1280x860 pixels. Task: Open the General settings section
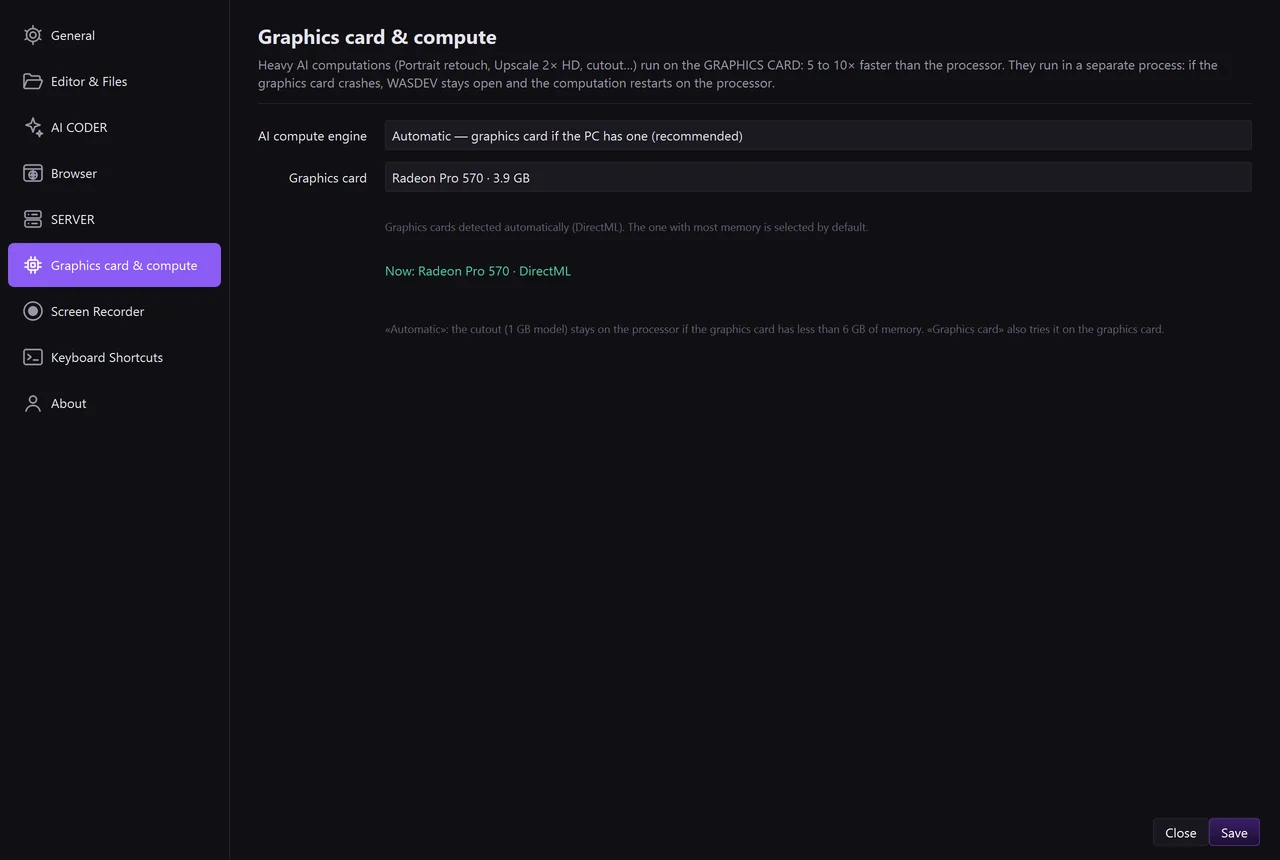tap(114, 35)
